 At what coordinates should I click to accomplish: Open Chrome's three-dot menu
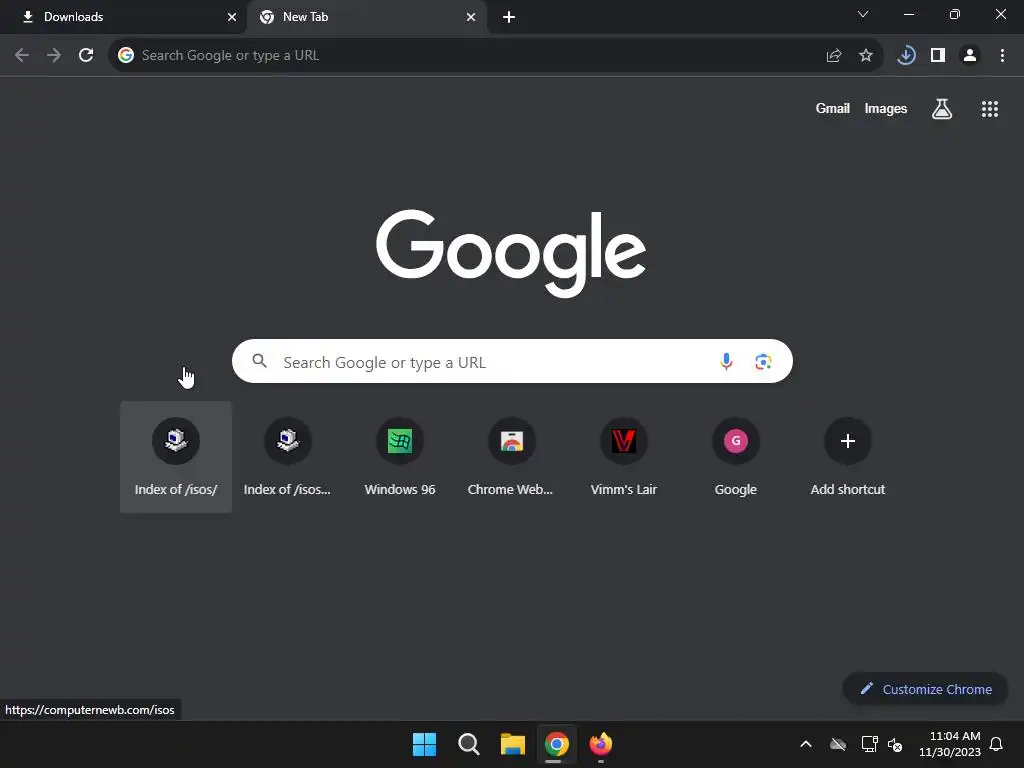pos(1002,56)
